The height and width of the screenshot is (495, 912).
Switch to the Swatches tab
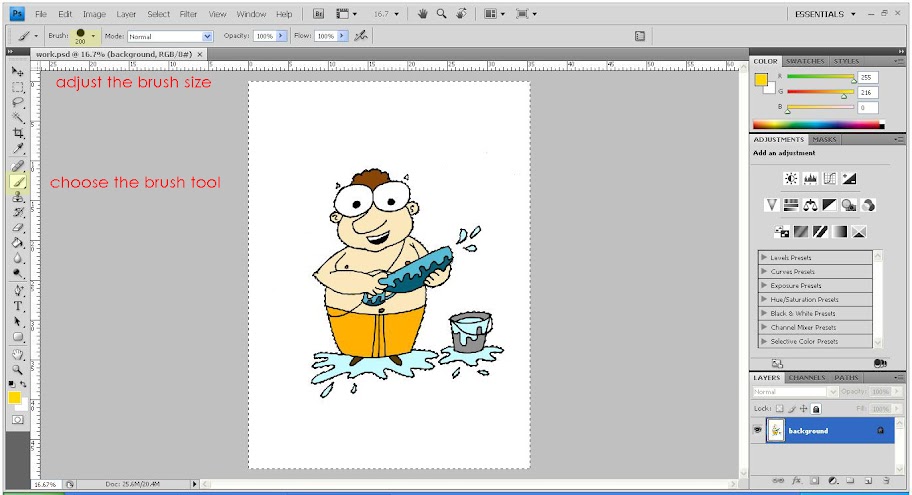click(x=805, y=61)
